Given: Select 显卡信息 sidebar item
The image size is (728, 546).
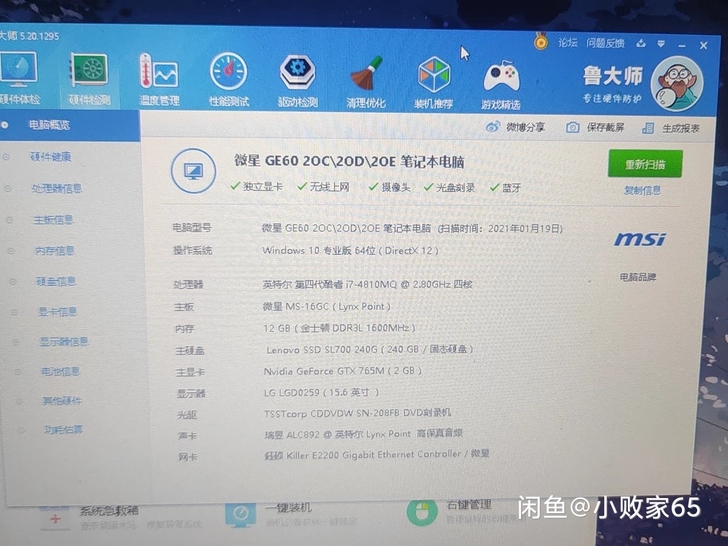Looking at the screenshot, I should (58, 312).
